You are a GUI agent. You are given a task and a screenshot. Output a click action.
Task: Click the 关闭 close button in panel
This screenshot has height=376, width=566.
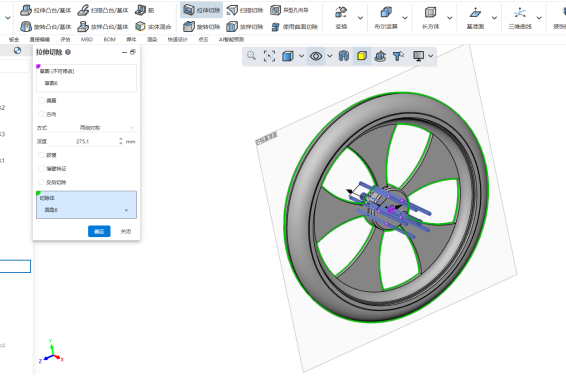click(126, 231)
